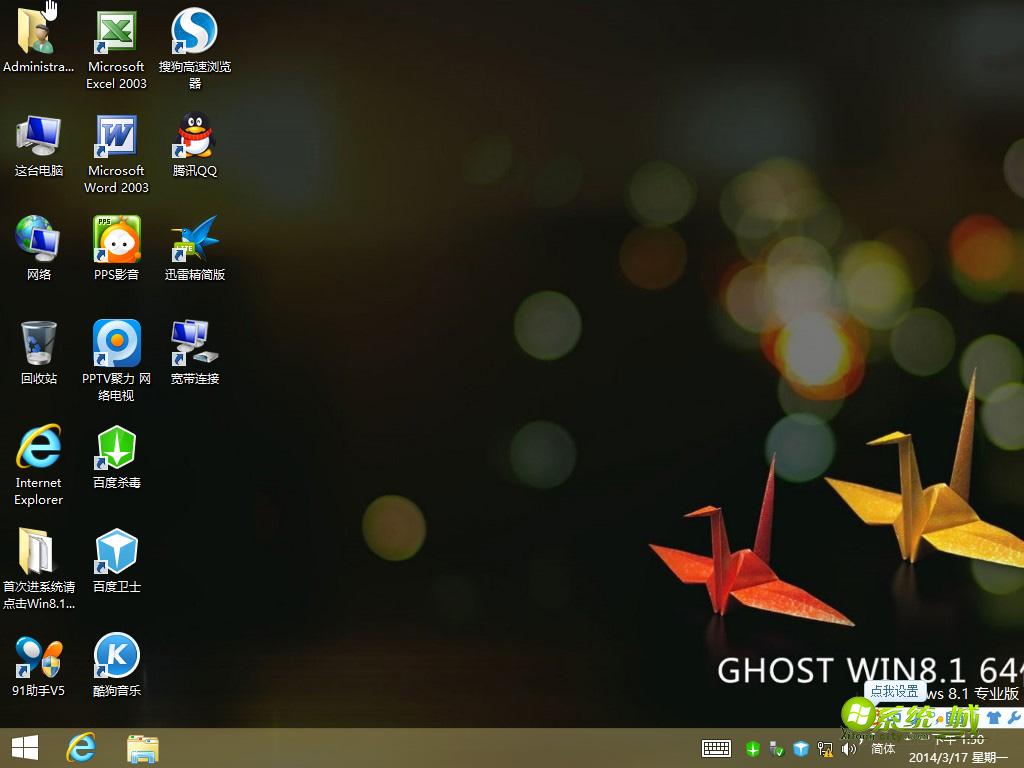Open the 回收站 recycle bin
Image resolution: width=1024 pixels, height=768 pixels.
38,345
